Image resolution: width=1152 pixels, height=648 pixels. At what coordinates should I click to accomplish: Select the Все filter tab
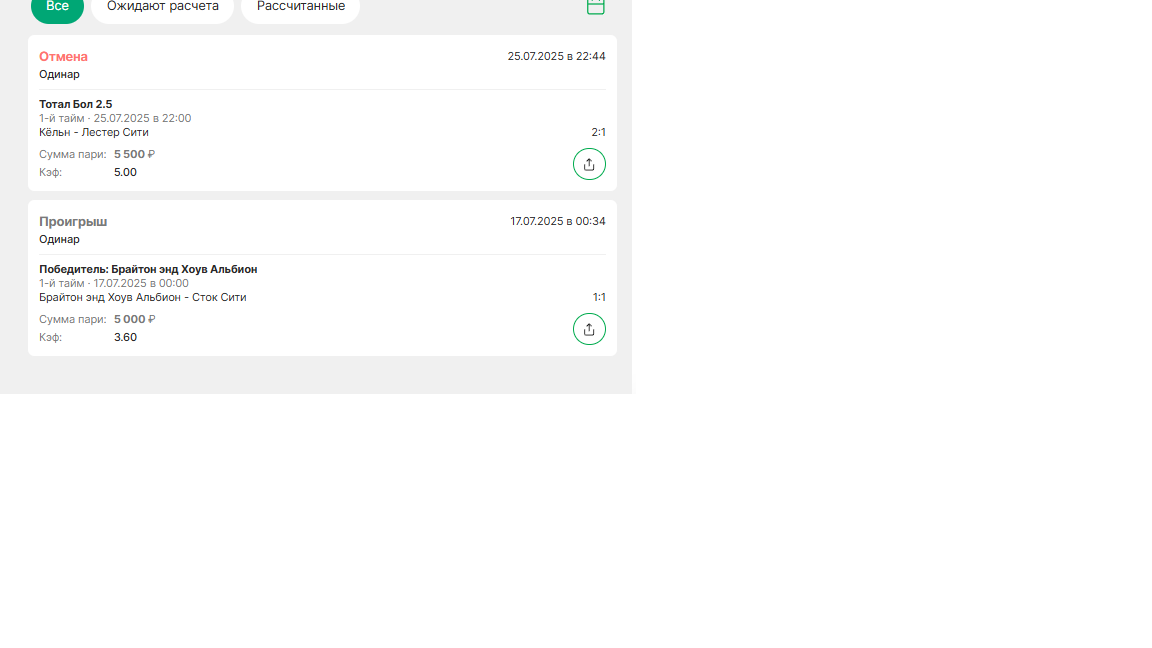coord(57,7)
